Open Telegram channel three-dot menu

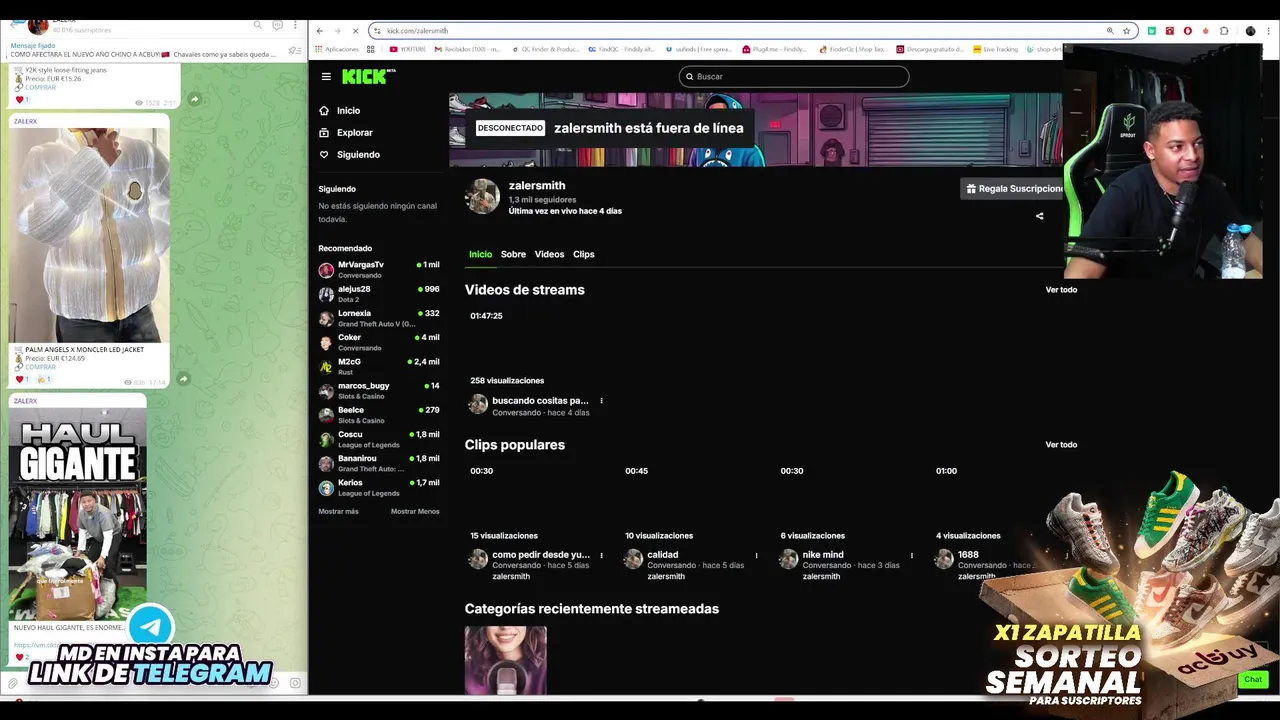click(x=295, y=25)
